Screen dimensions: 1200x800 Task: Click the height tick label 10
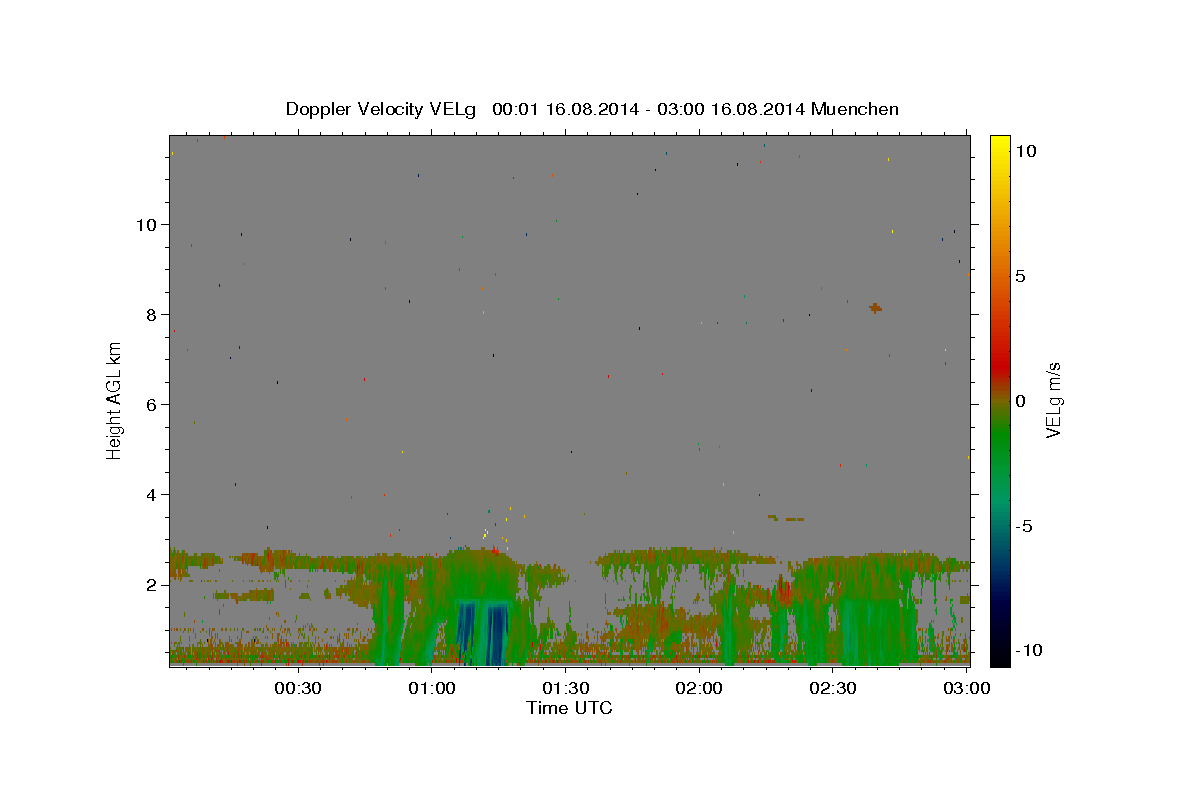tap(146, 224)
